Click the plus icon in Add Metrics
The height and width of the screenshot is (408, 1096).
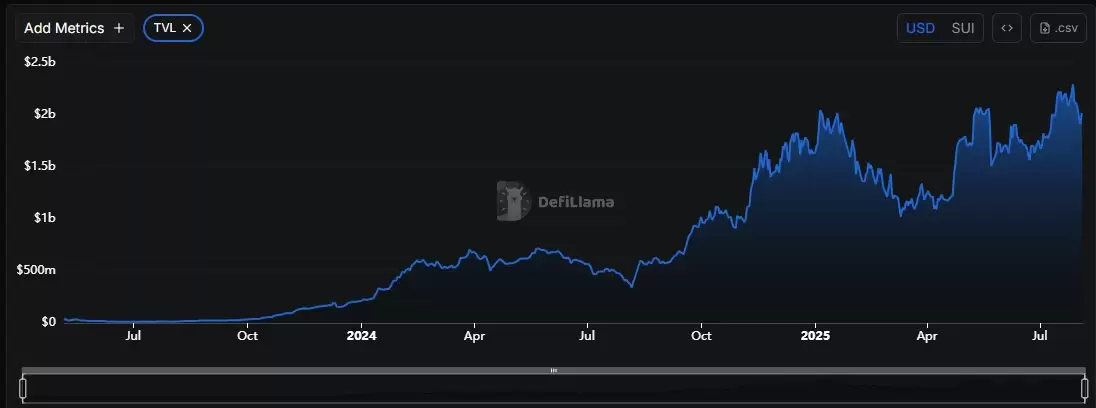119,28
